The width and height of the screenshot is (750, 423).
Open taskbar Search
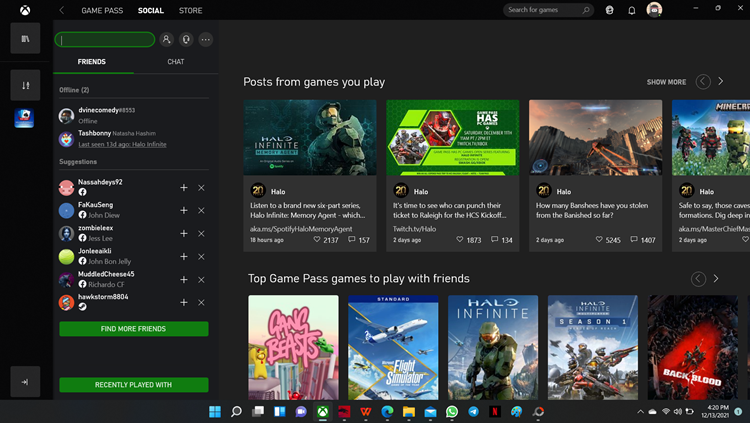(x=236, y=412)
